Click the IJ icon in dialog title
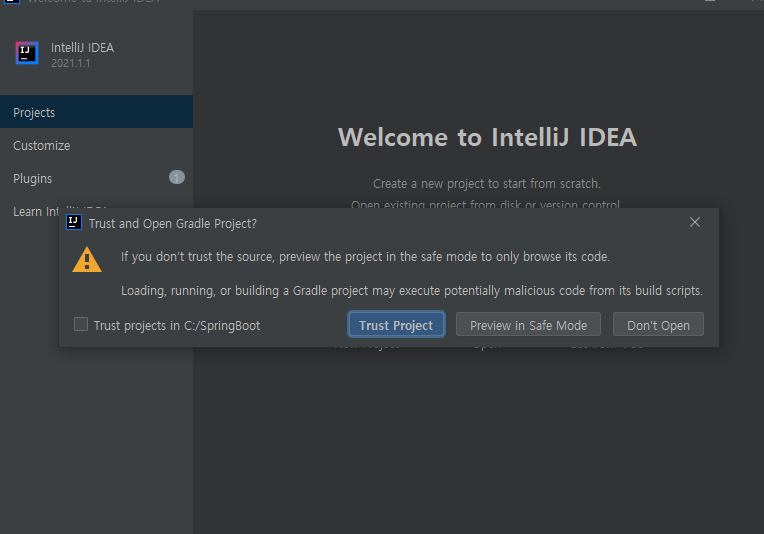The width and height of the screenshot is (764, 534). (x=74, y=222)
